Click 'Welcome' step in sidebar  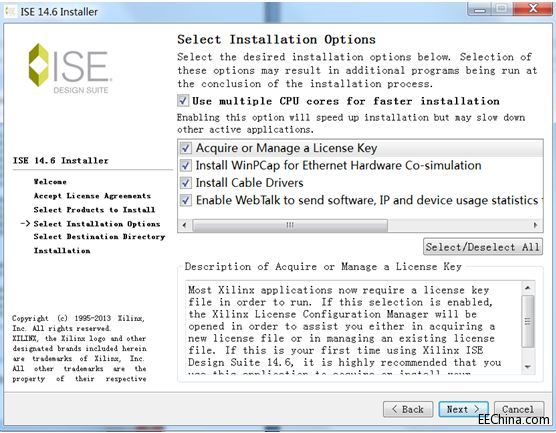click(x=50, y=182)
